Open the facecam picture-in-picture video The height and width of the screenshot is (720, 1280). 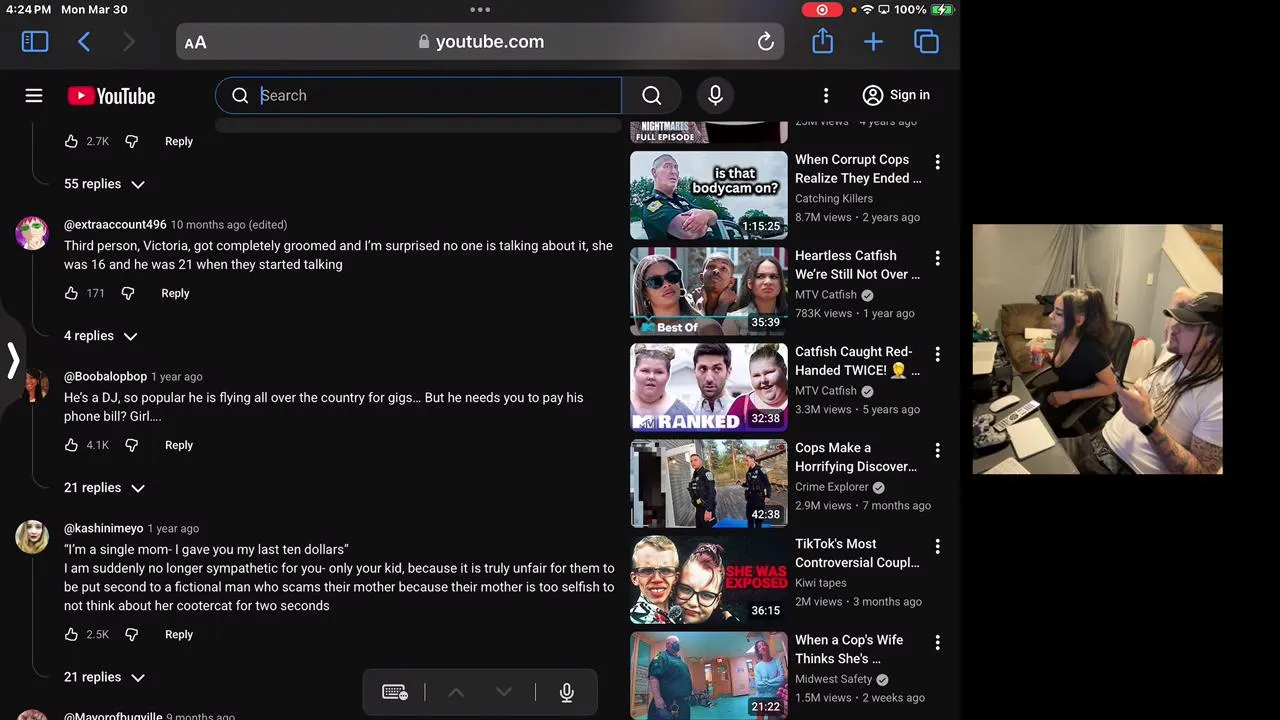[x=1097, y=349]
